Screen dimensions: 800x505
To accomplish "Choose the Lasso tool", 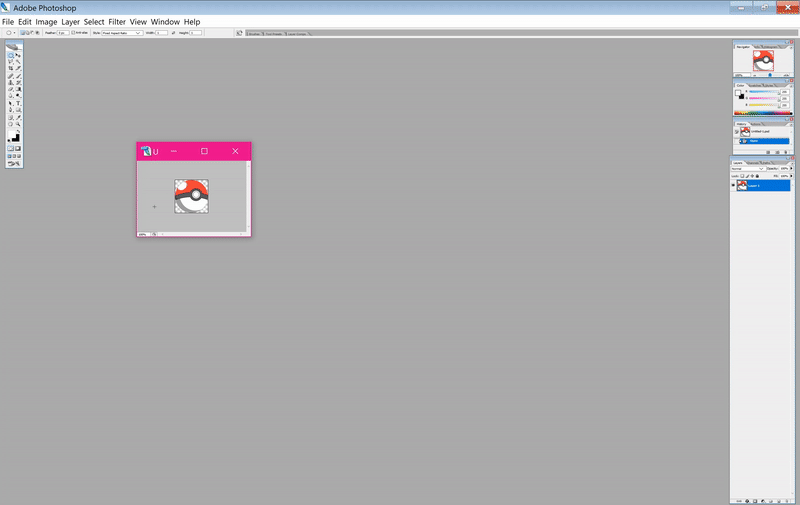I will [10, 61].
